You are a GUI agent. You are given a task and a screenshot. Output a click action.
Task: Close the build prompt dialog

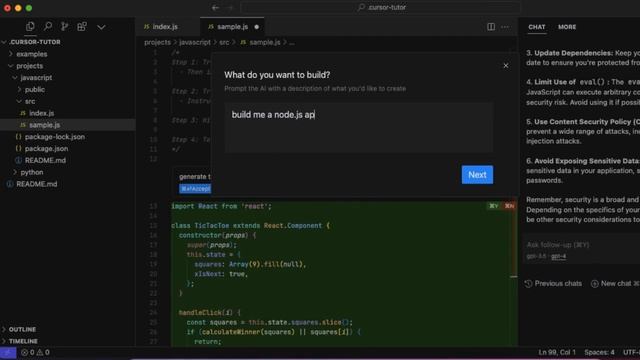point(506,65)
